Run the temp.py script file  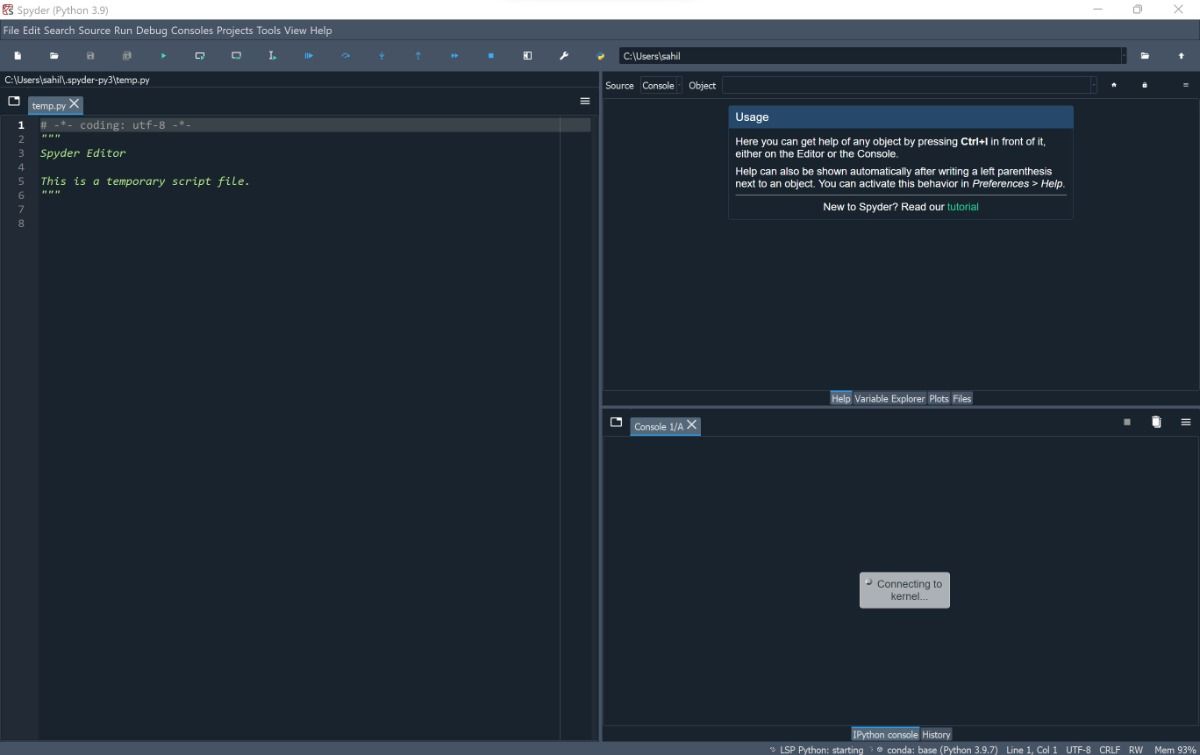coord(162,55)
